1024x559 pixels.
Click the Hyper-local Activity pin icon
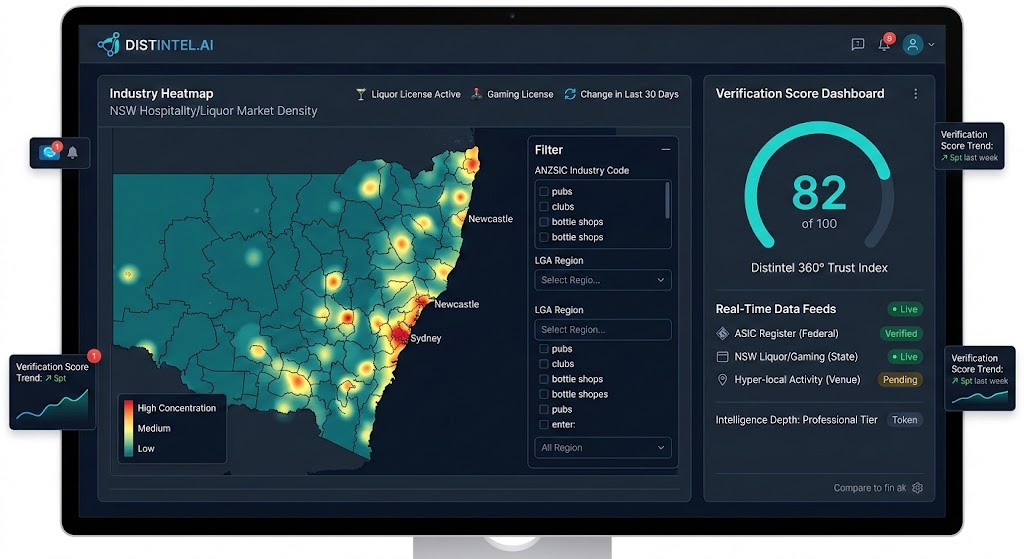pos(722,380)
